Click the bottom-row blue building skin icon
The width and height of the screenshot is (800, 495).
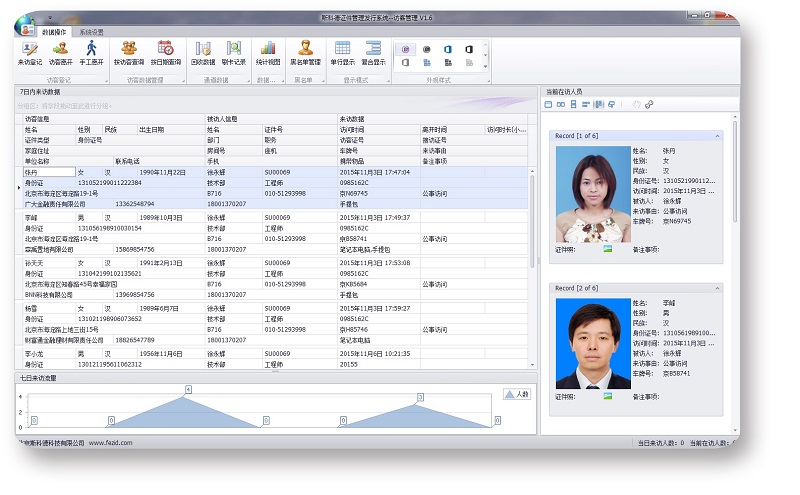427,62
